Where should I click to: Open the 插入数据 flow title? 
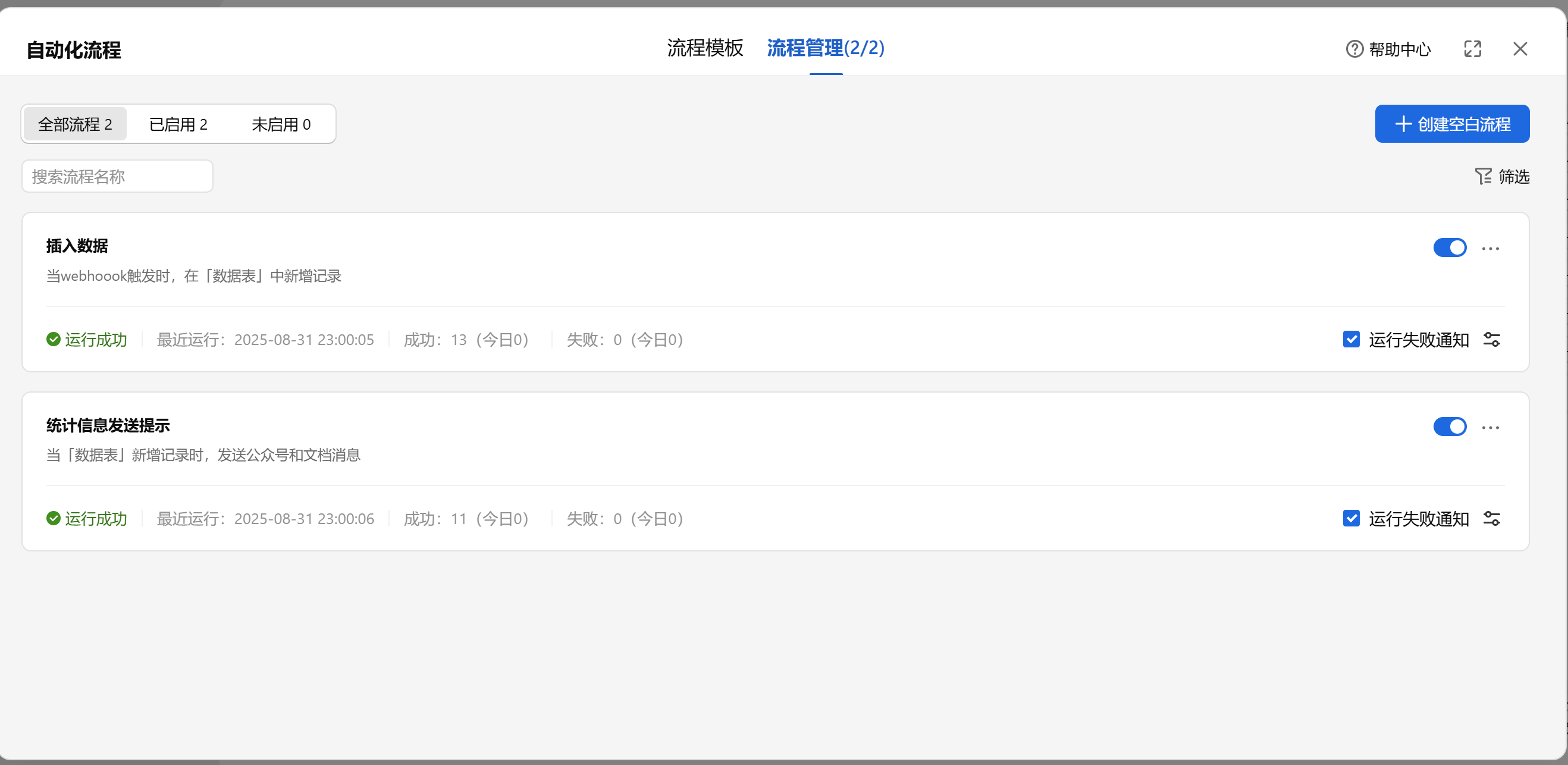click(77, 246)
